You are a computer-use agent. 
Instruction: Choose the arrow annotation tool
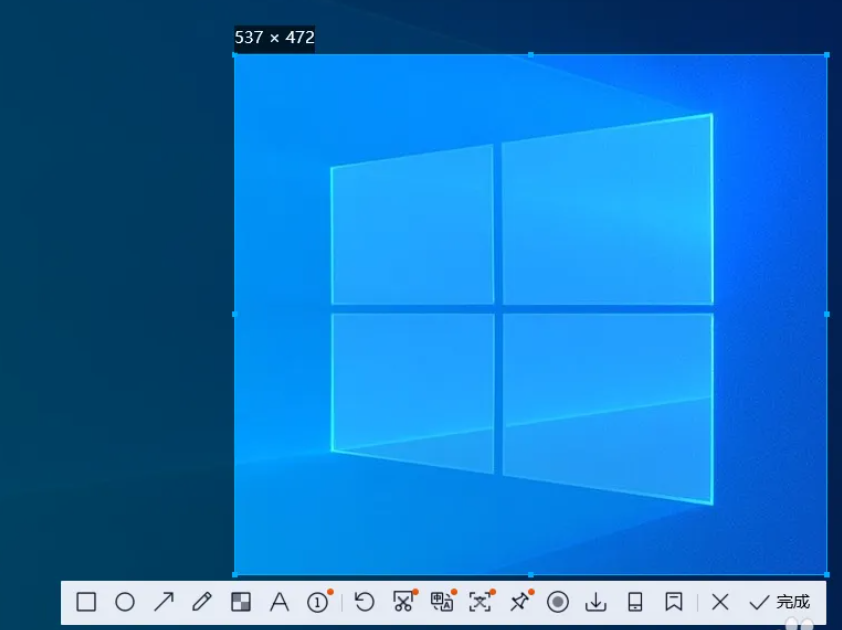(164, 602)
